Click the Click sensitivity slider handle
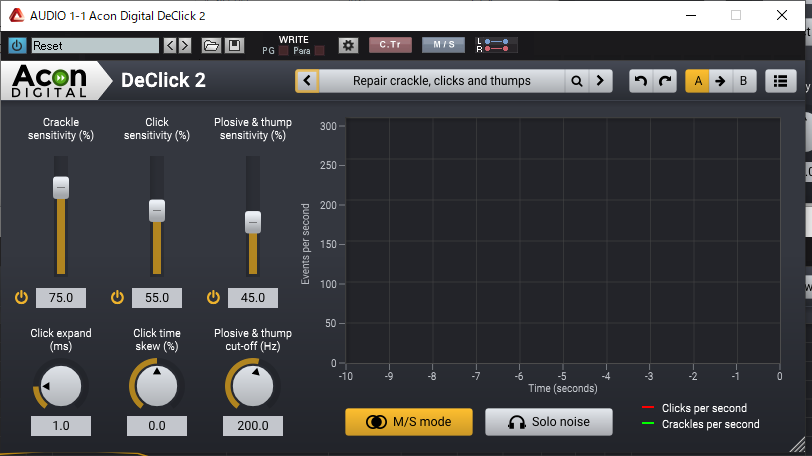This screenshot has width=812, height=456. tap(157, 211)
